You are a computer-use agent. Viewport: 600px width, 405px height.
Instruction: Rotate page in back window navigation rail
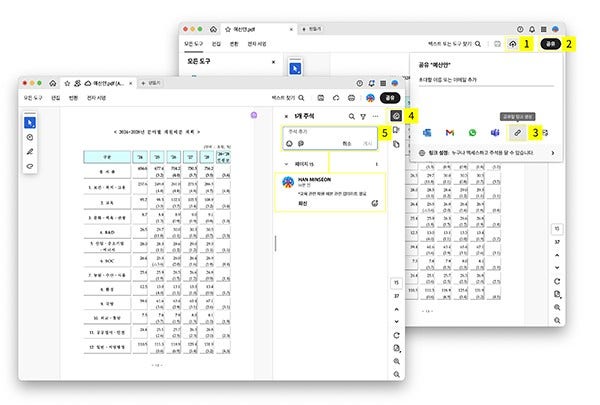557,281
